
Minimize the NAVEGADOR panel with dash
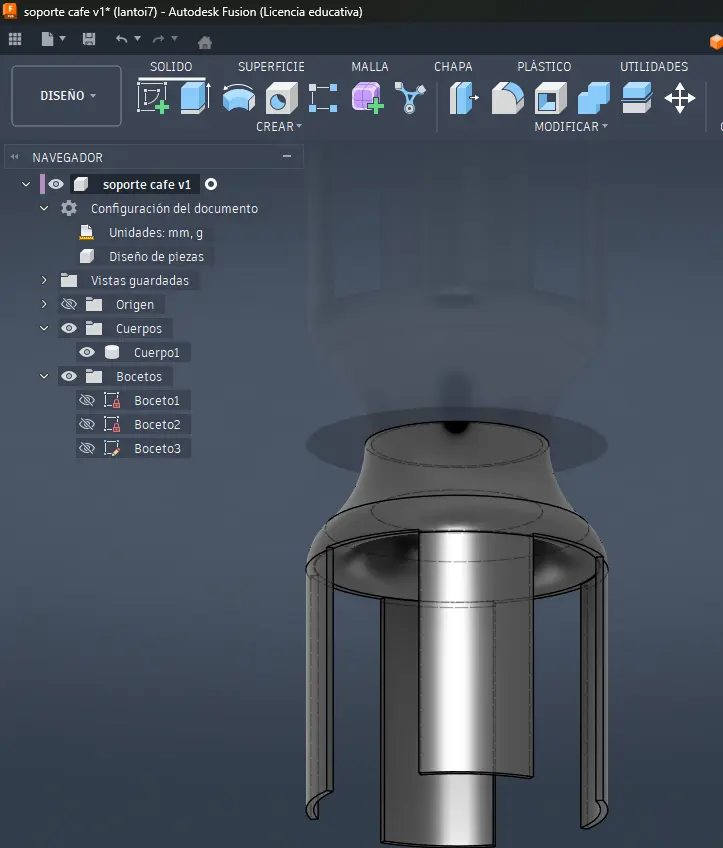point(287,156)
